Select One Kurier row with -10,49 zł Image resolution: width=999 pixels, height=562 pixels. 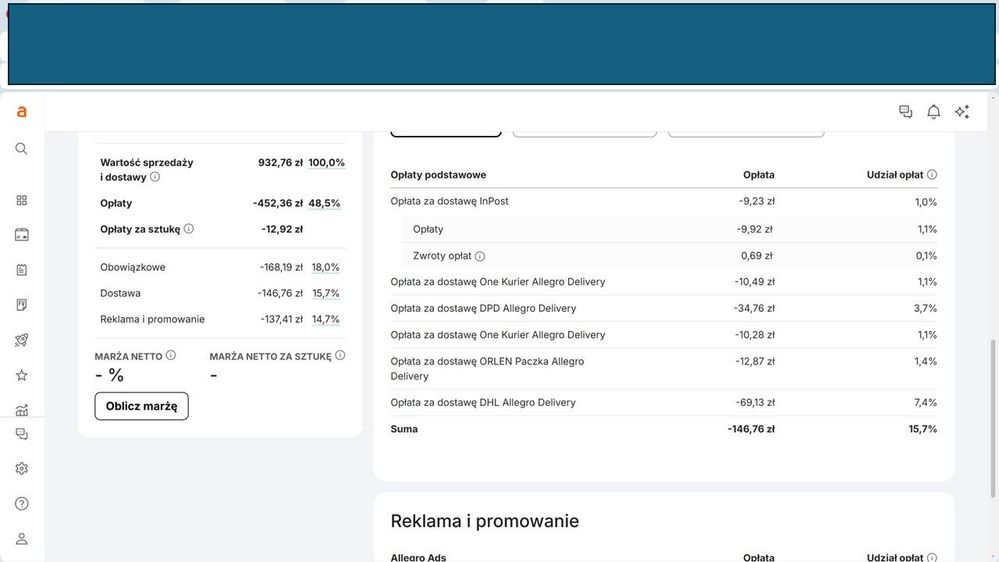(663, 282)
